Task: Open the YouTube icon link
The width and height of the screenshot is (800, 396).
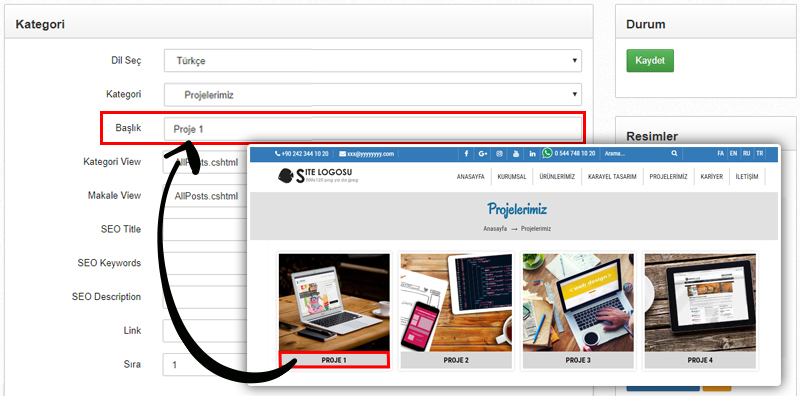Action: (516, 154)
